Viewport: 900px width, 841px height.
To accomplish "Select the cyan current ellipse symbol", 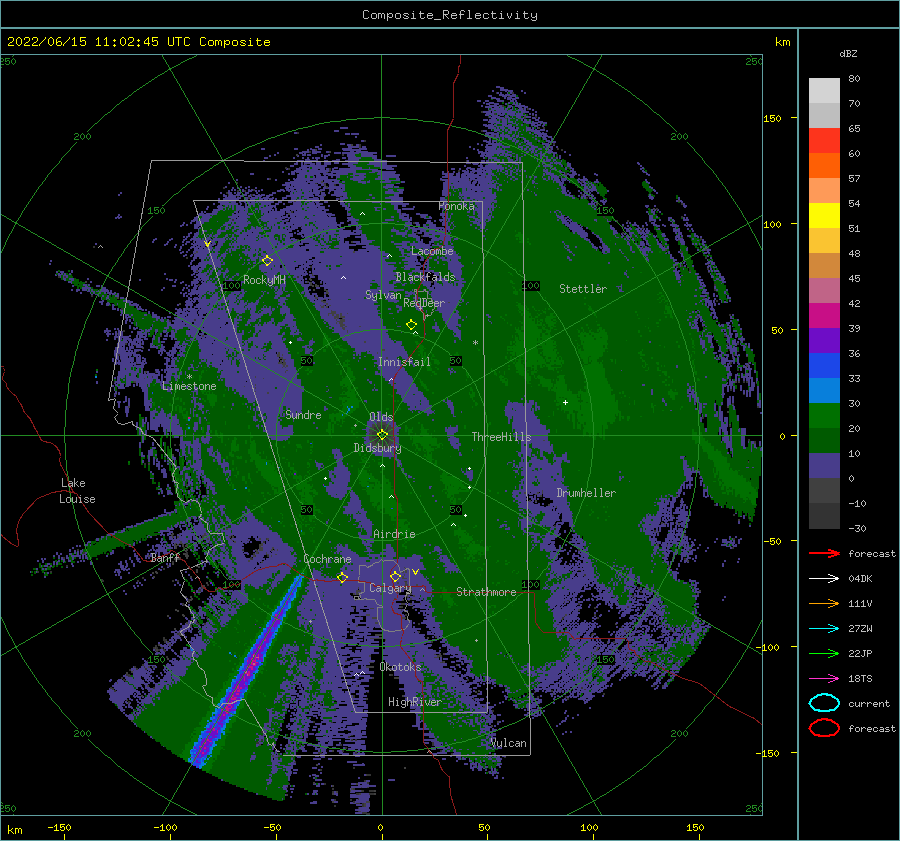I will 824,703.
